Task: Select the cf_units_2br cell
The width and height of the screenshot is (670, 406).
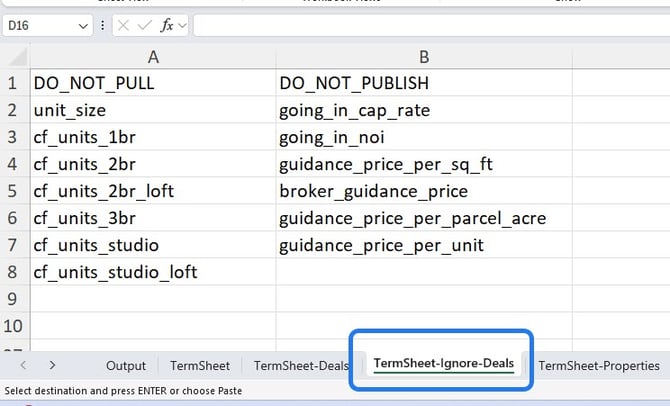Action: (153, 164)
